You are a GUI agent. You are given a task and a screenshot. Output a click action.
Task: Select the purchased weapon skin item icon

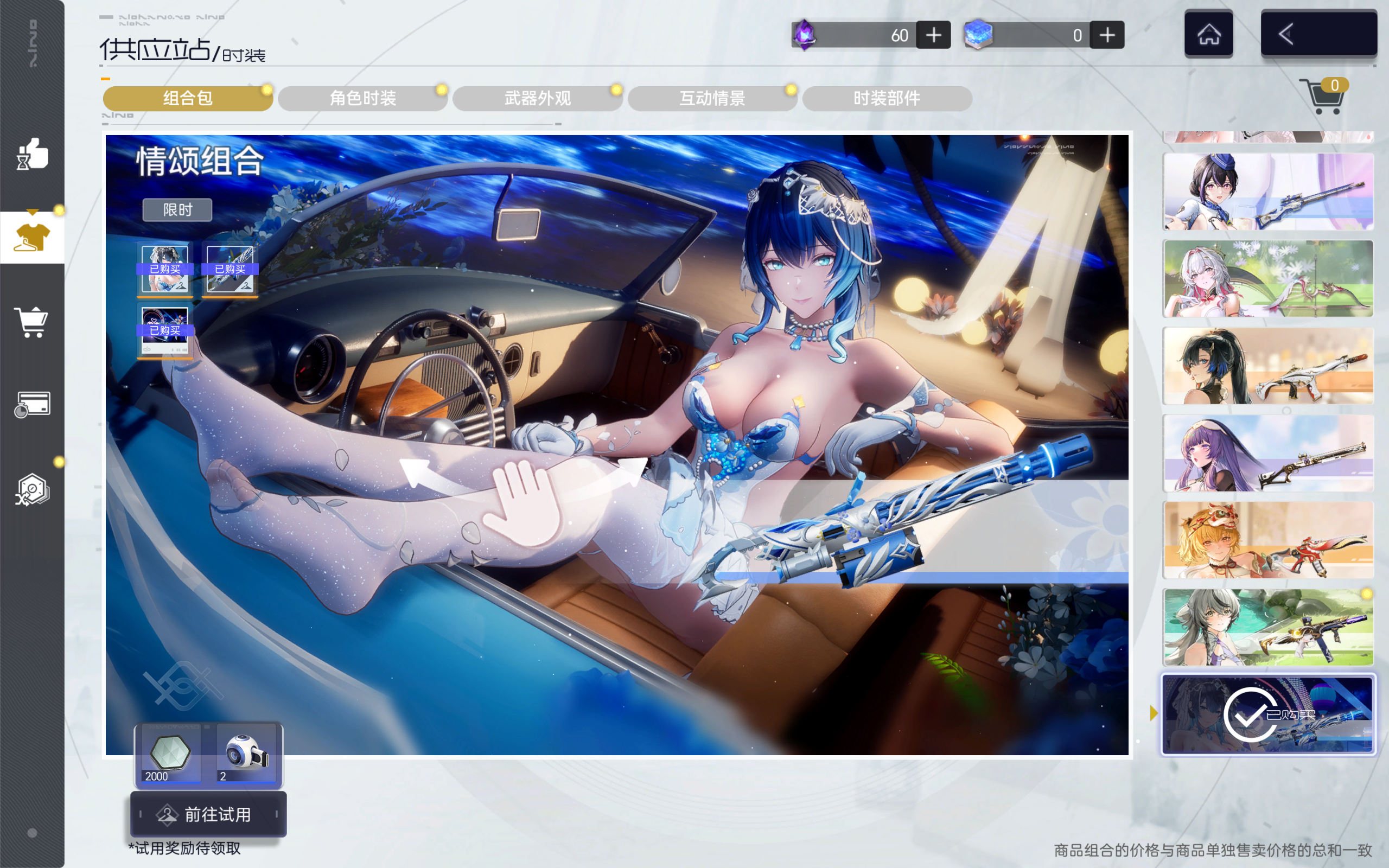tap(230, 270)
